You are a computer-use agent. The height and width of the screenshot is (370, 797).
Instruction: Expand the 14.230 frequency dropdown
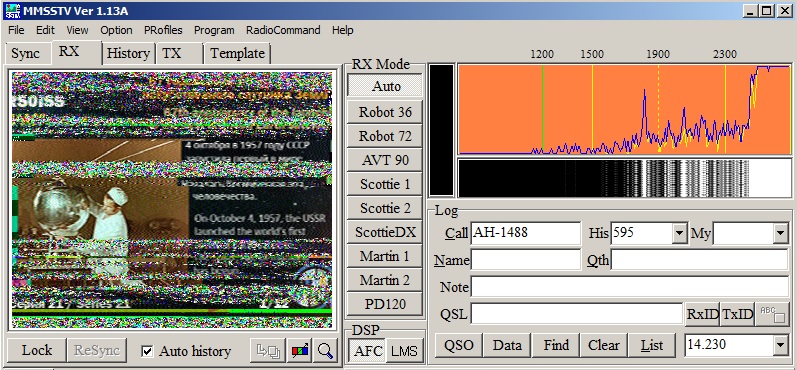pyautogui.click(x=781, y=346)
